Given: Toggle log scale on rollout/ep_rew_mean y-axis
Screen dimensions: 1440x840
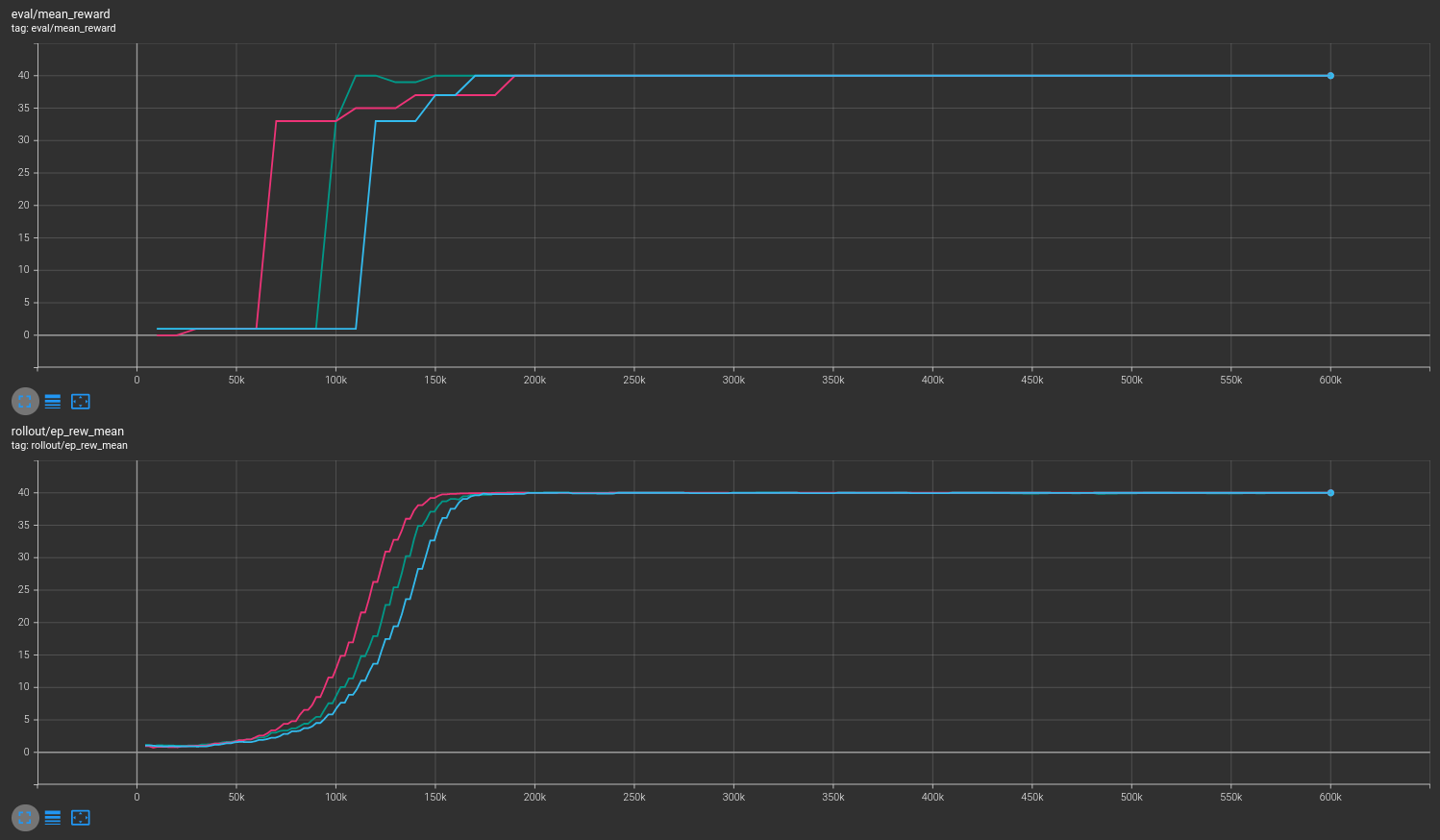Looking at the screenshot, I should [53, 818].
